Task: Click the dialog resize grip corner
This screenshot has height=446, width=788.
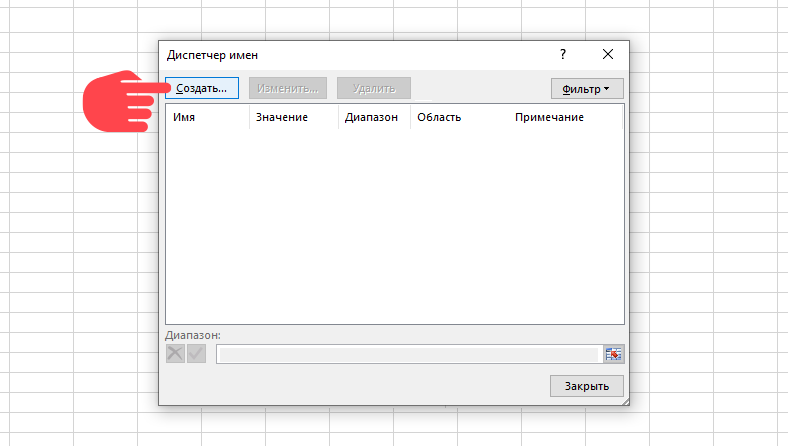Action: point(625,401)
